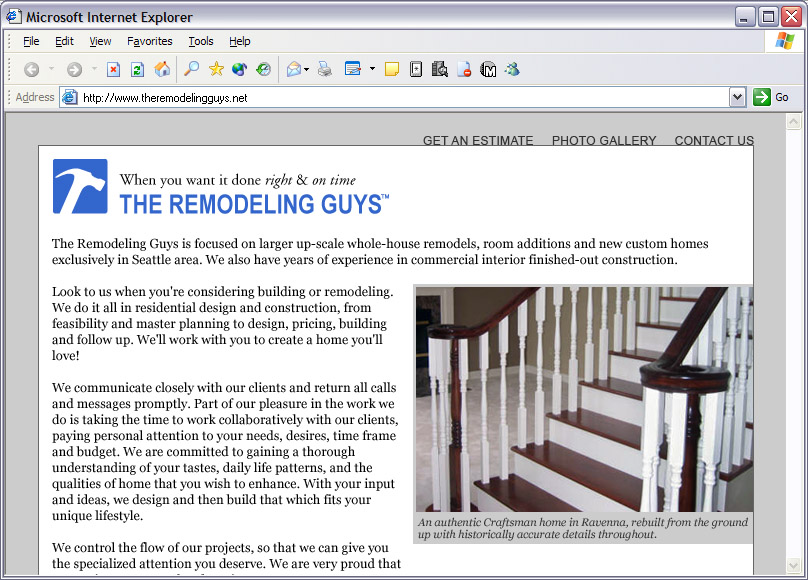Screen dimensions: 808x580
Task: Open the Favorites star icon
Action: point(215,70)
